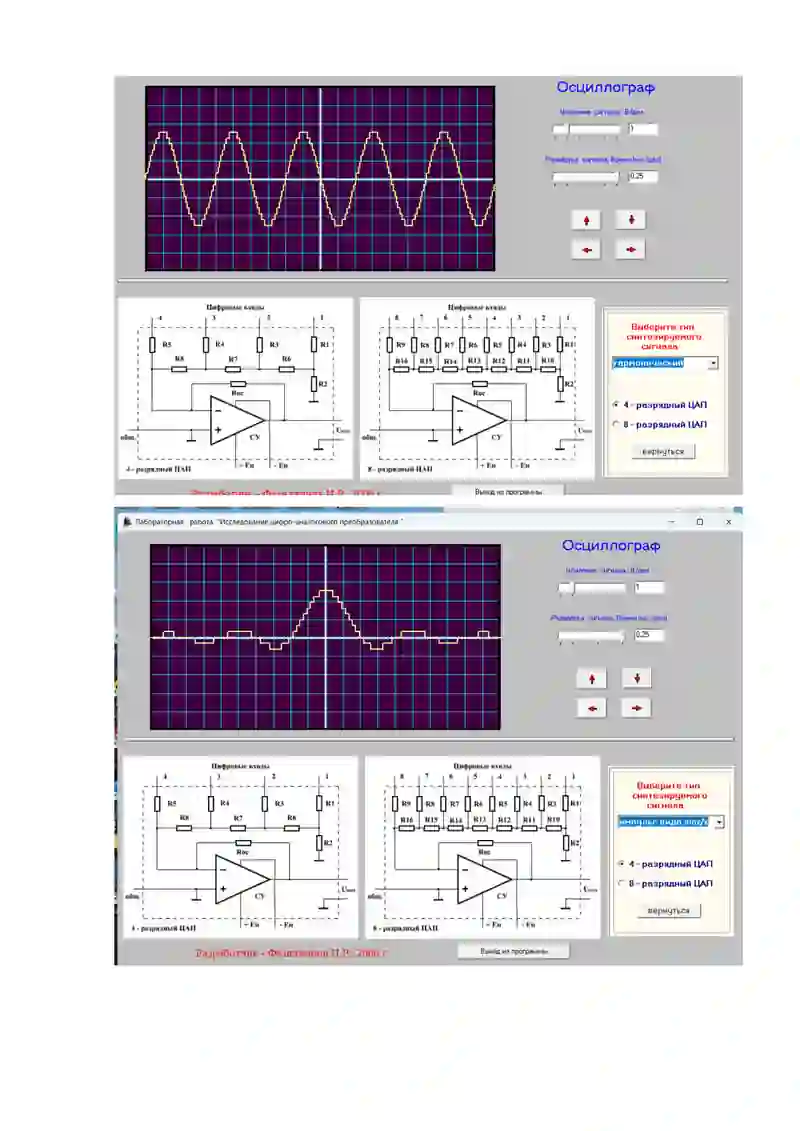Screen dimensions: 800x1131
Task: Select 8-разрядный ЦАП radio in upper screenshot
Action: [616, 424]
